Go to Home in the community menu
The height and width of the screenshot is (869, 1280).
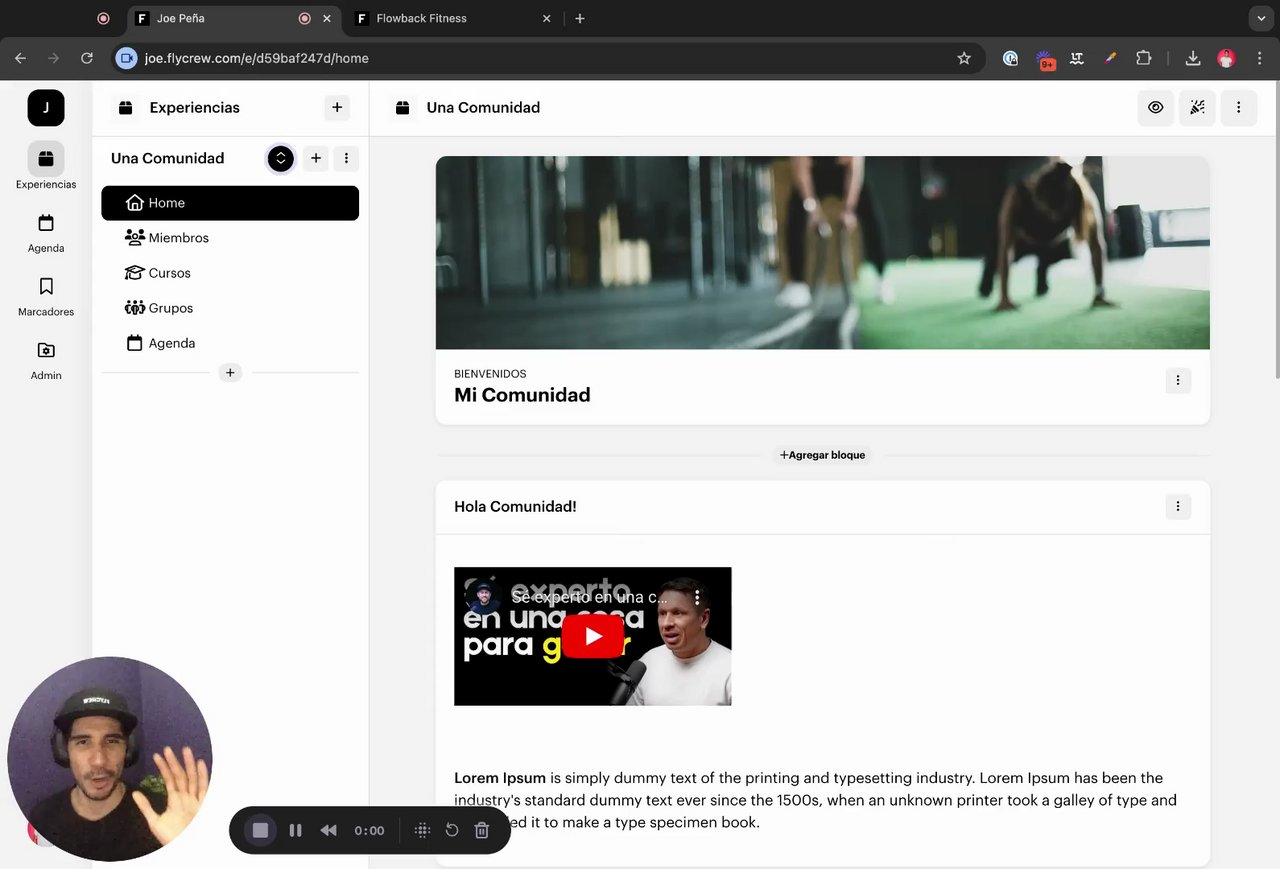[230, 203]
